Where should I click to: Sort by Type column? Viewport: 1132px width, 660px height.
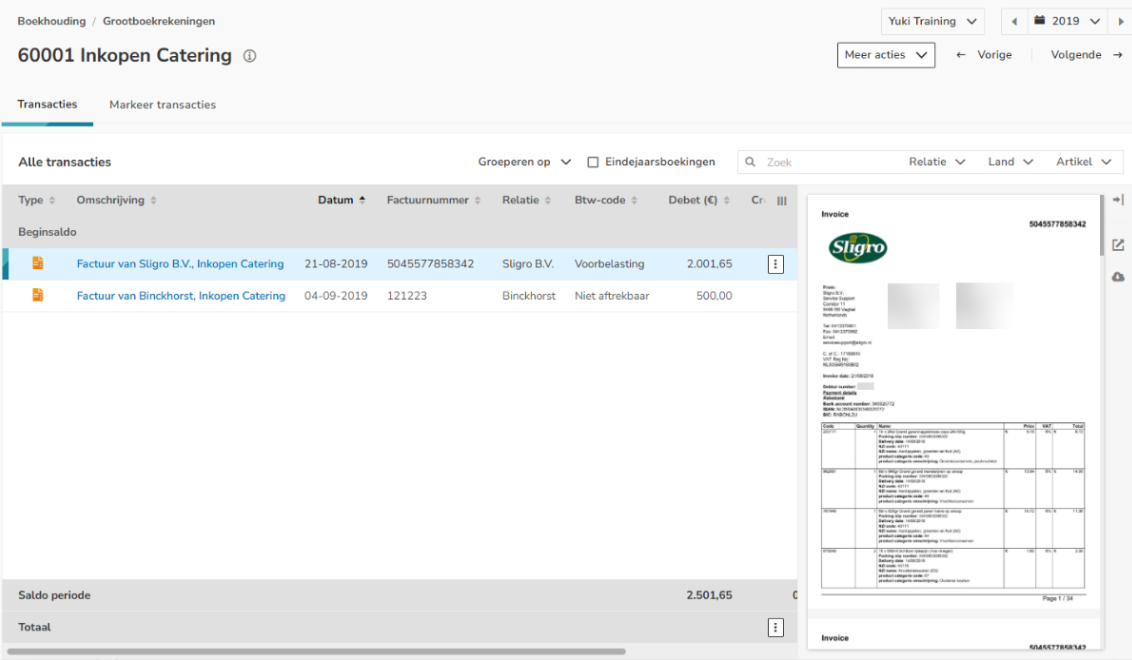coord(36,200)
